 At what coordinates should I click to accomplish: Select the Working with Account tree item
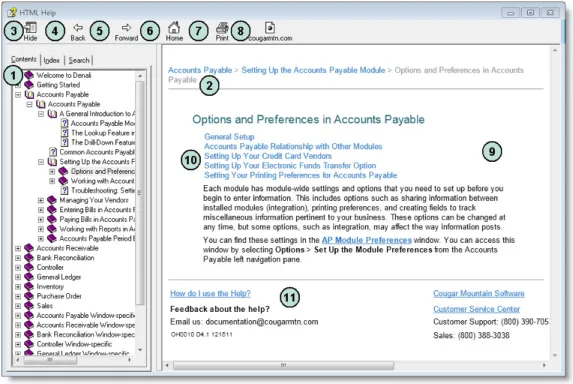(x=103, y=181)
